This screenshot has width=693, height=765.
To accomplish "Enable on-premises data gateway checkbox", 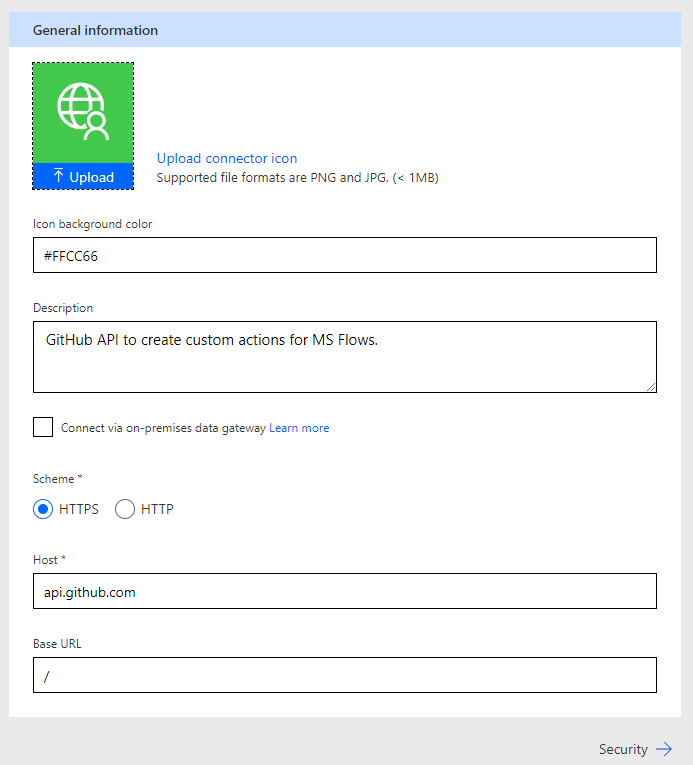I will (x=43, y=427).
